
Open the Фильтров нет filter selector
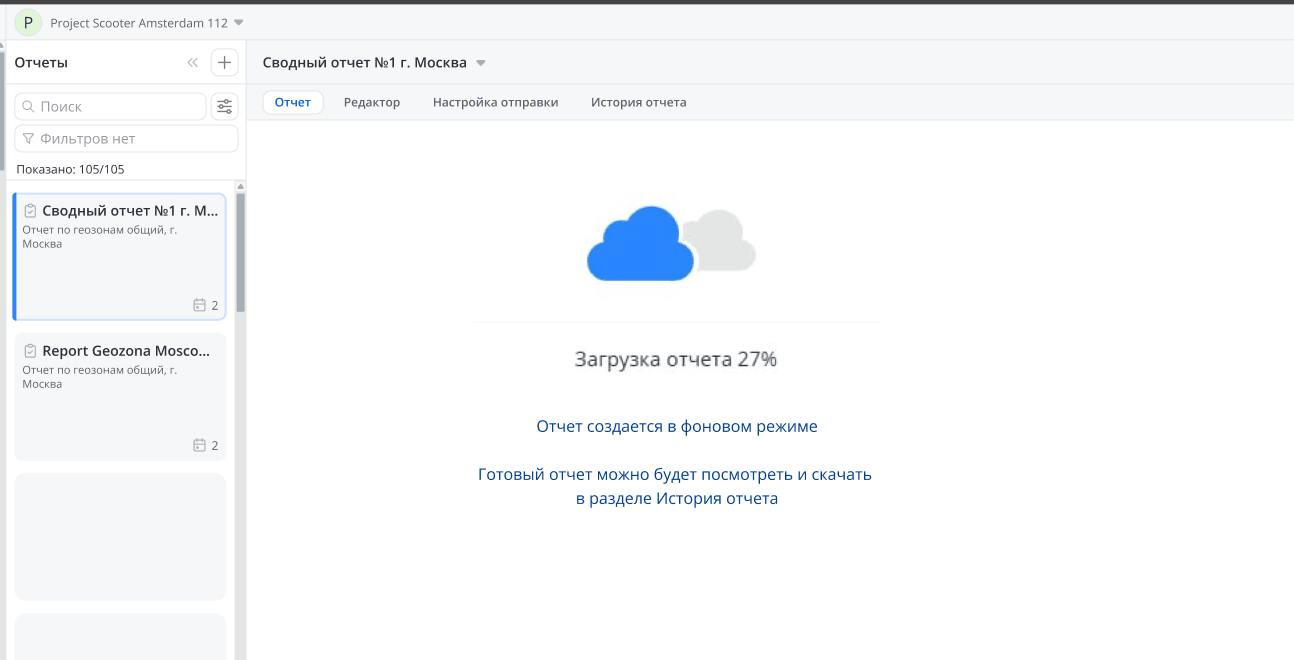(x=126, y=139)
